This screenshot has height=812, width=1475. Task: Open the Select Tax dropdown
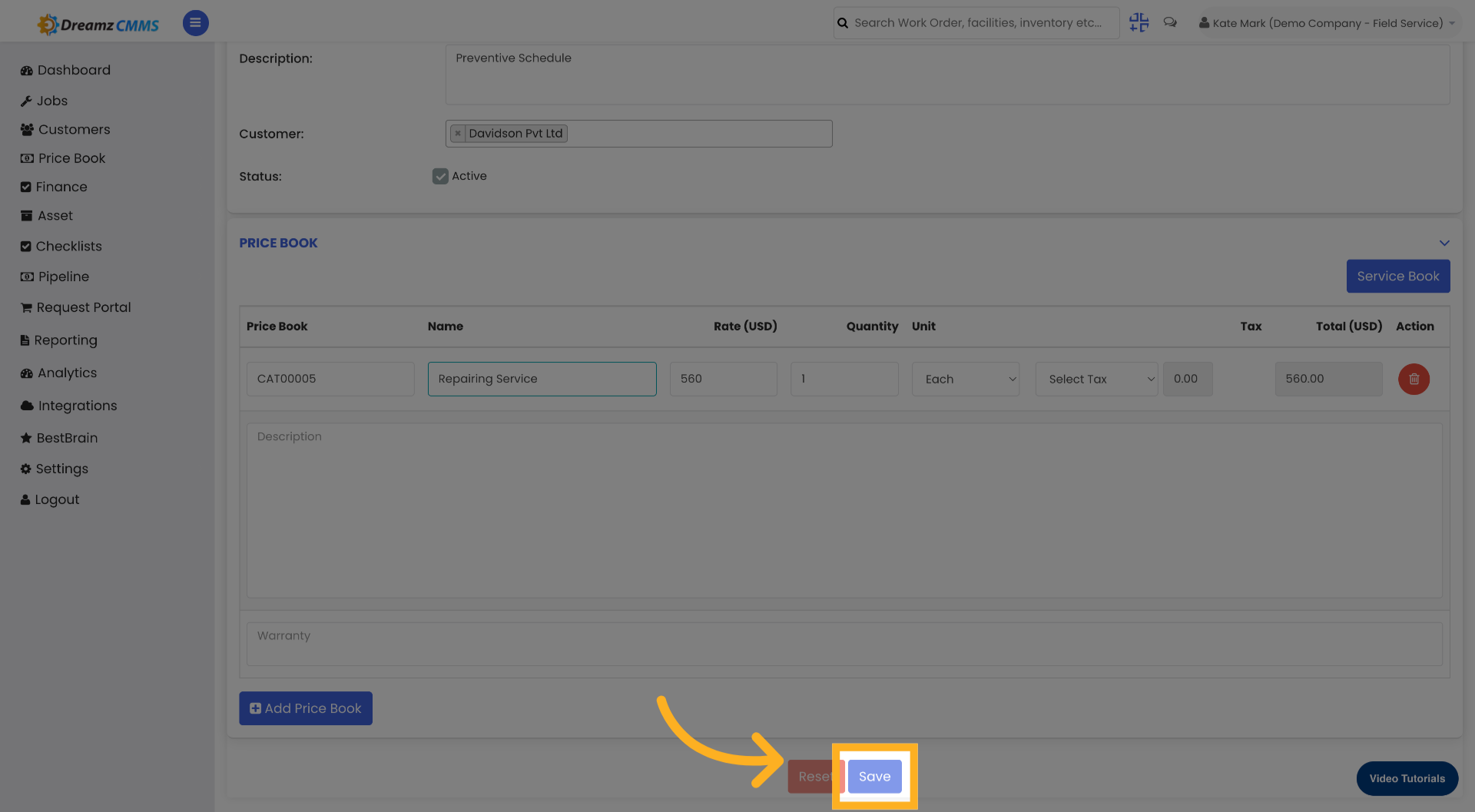(1096, 379)
